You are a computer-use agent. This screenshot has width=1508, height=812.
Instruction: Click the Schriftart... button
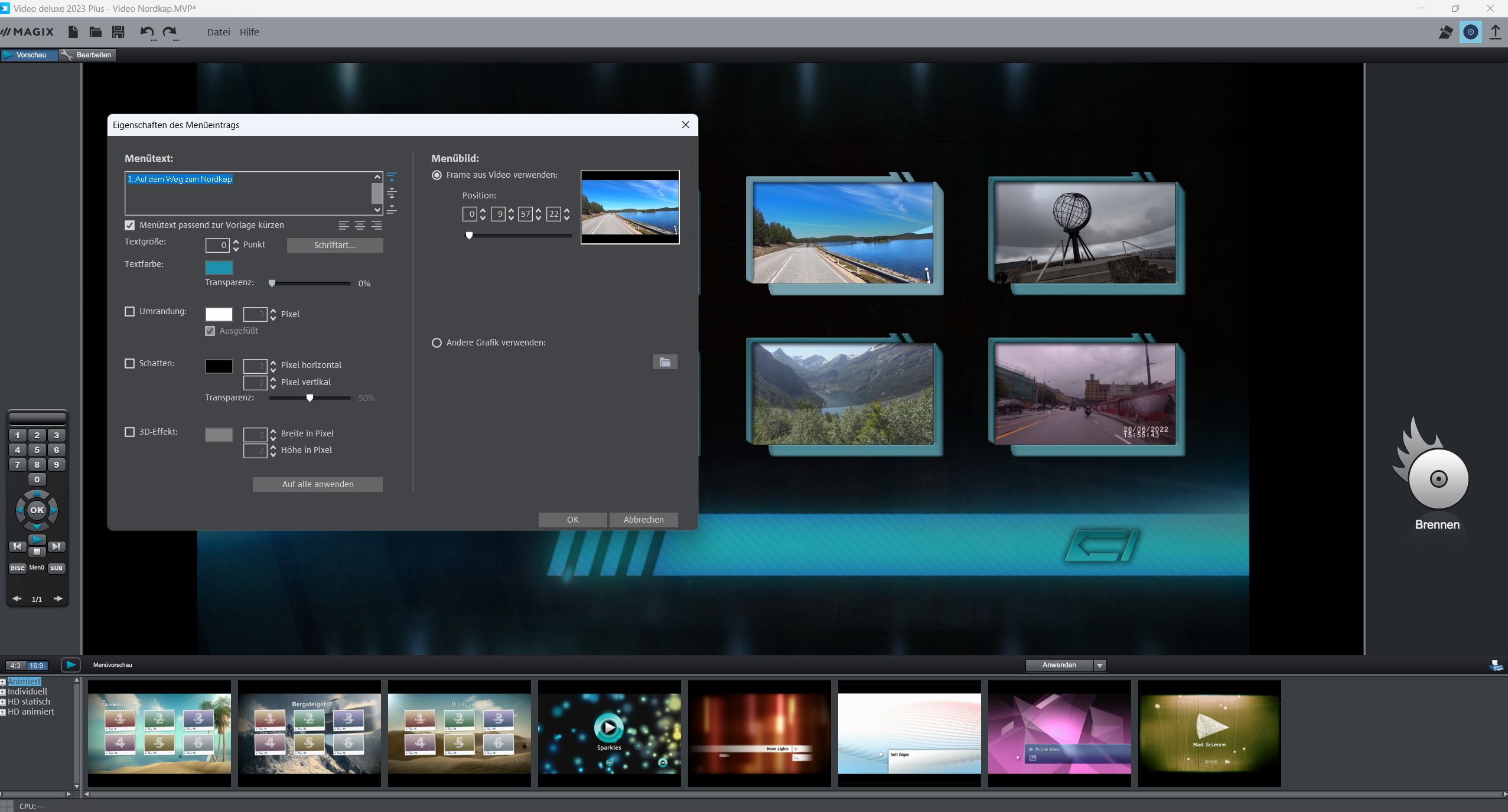click(x=334, y=245)
